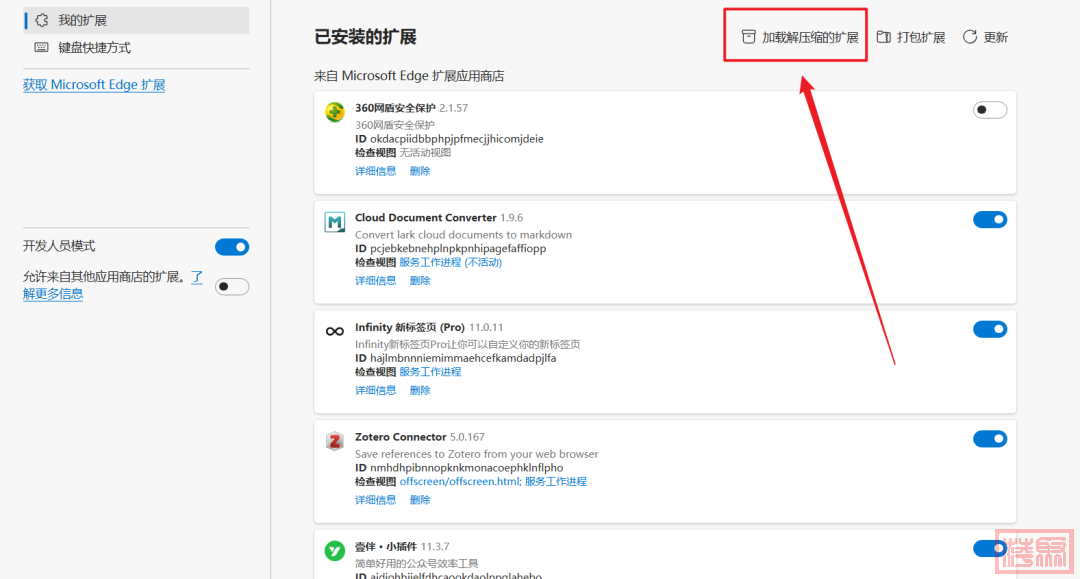1080x579 pixels.
Task: Open 详细信息 for 360网盾安全保护
Action: [375, 171]
